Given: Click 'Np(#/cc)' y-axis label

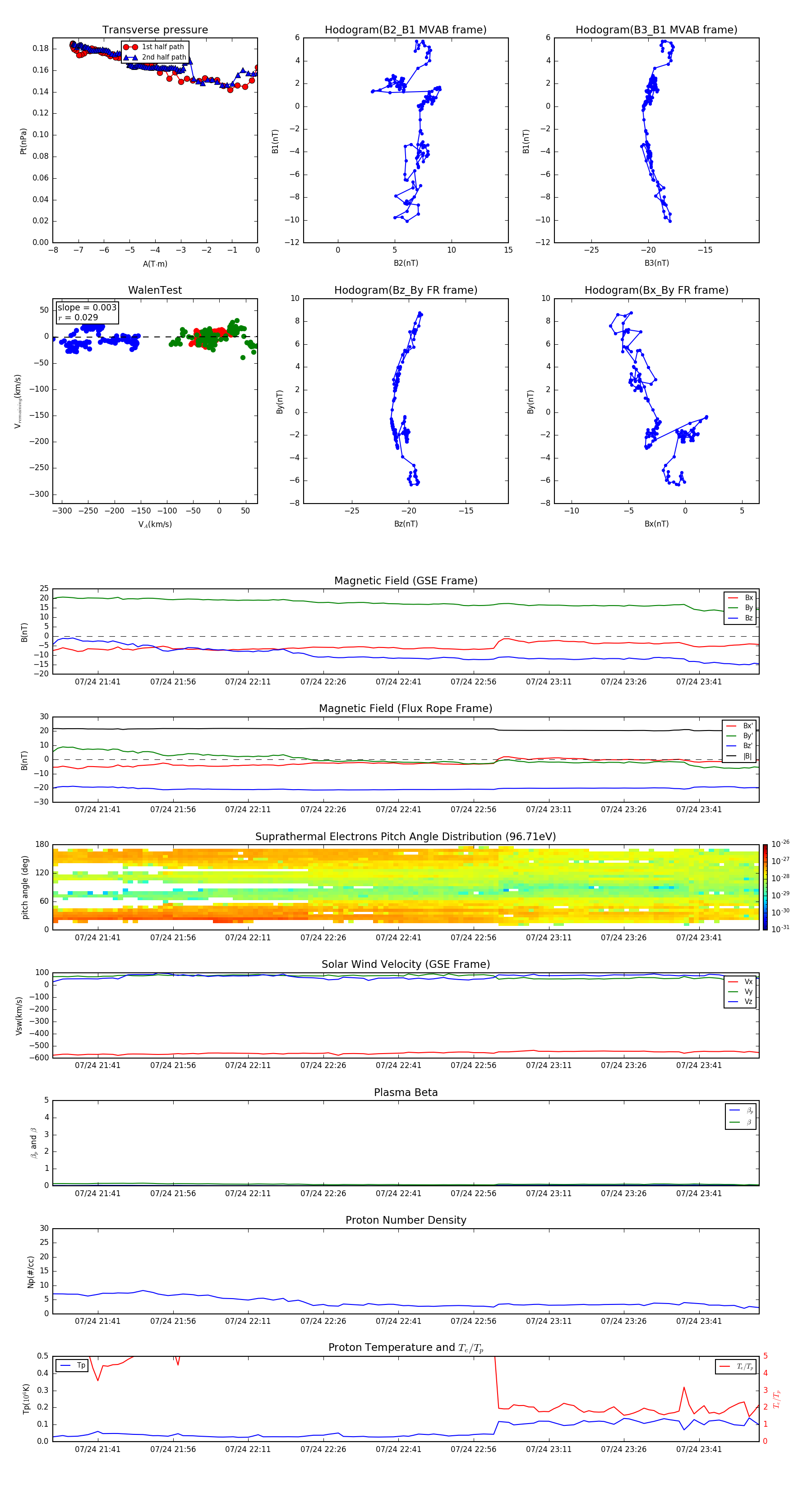Looking at the screenshot, I should click(31, 1272).
